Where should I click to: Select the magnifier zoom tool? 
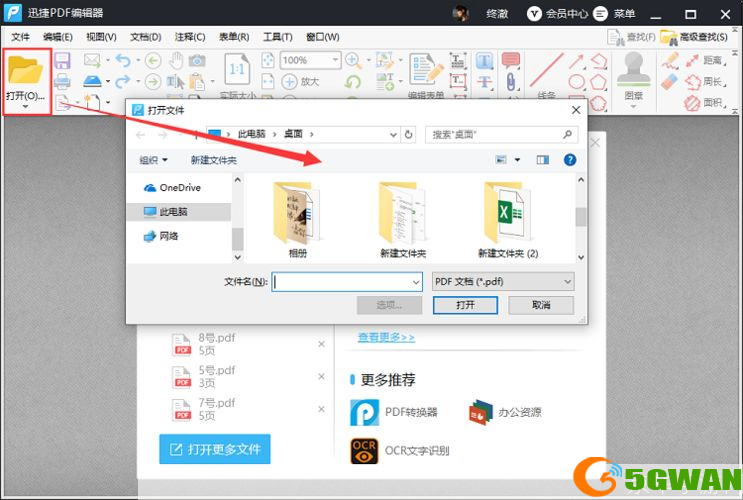(353, 60)
